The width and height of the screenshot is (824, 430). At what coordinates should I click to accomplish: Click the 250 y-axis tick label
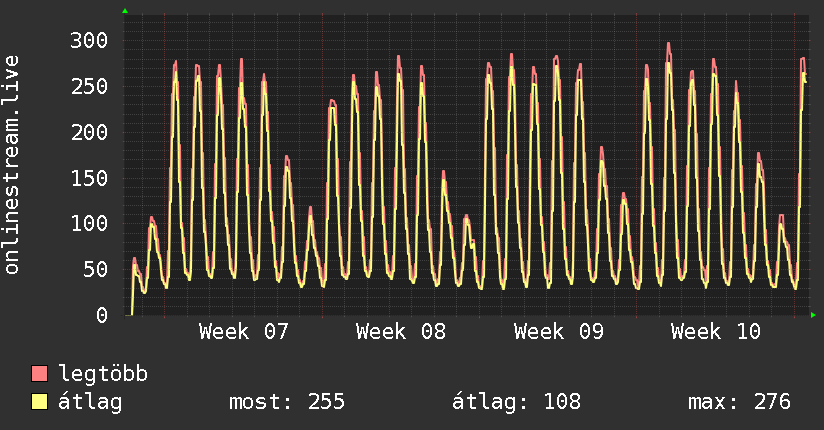click(89, 86)
